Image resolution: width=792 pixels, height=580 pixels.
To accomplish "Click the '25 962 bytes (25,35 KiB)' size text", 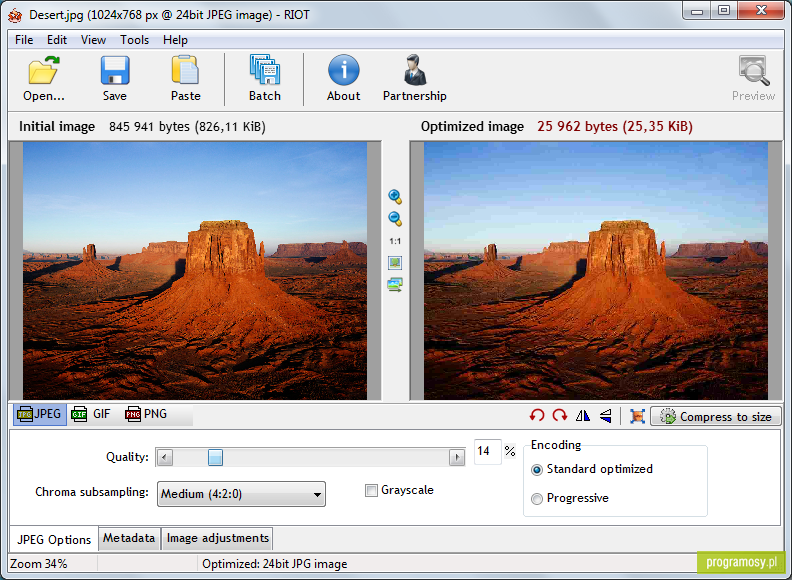I will pos(615,126).
